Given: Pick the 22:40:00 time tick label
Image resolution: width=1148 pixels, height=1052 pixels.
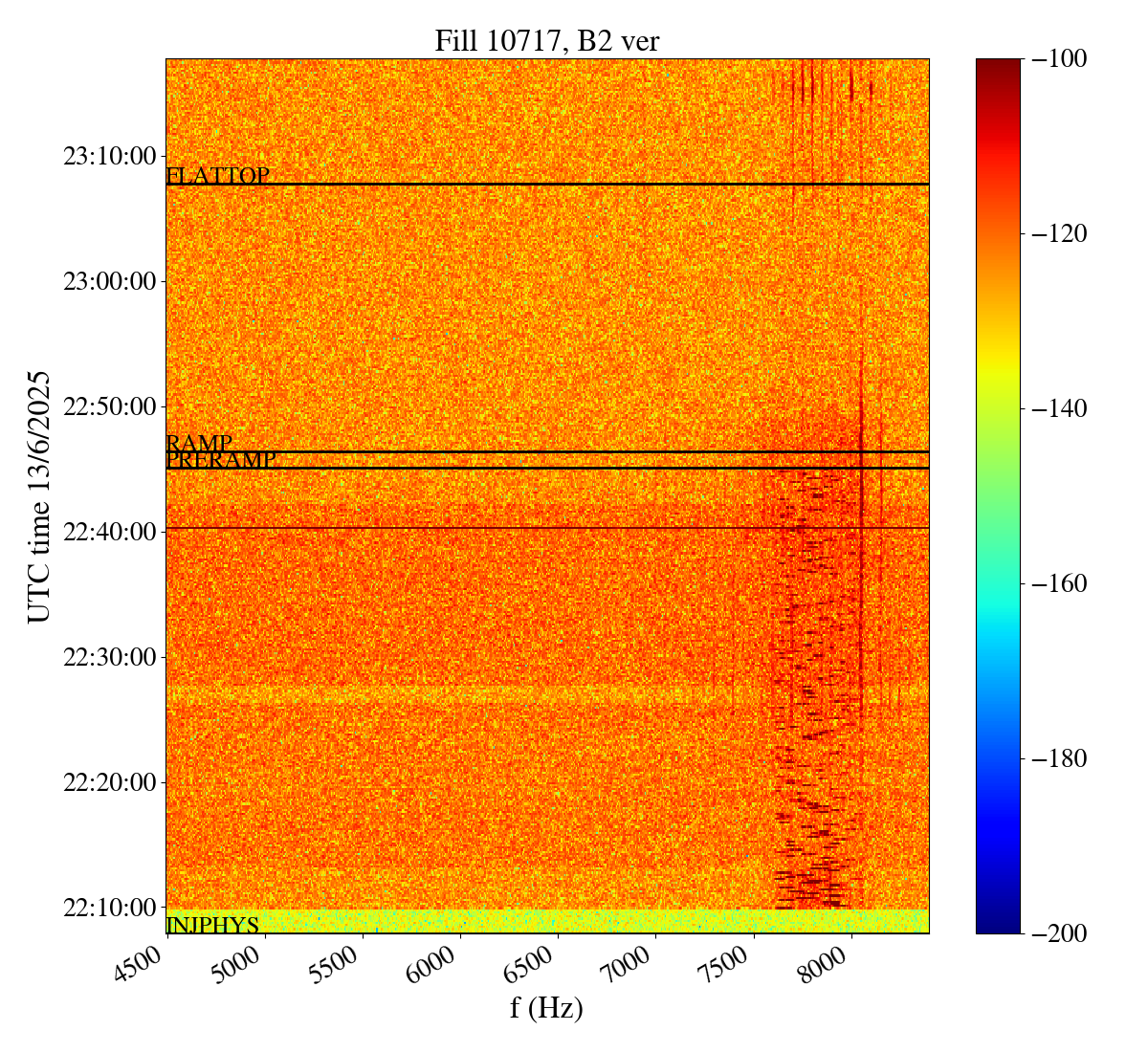Looking at the screenshot, I should tap(109, 531).
